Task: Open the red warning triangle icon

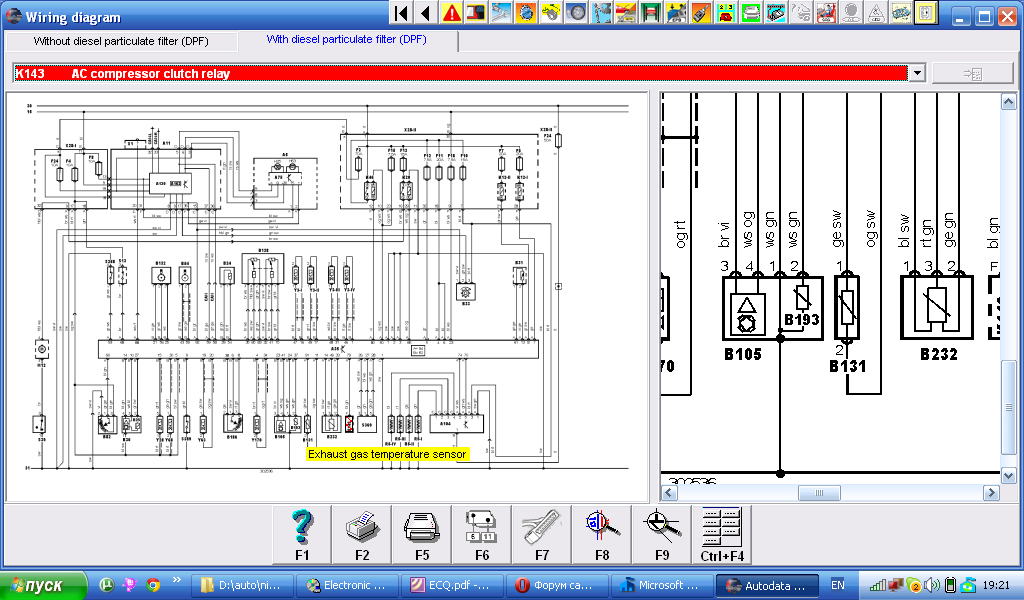Action: (x=451, y=13)
